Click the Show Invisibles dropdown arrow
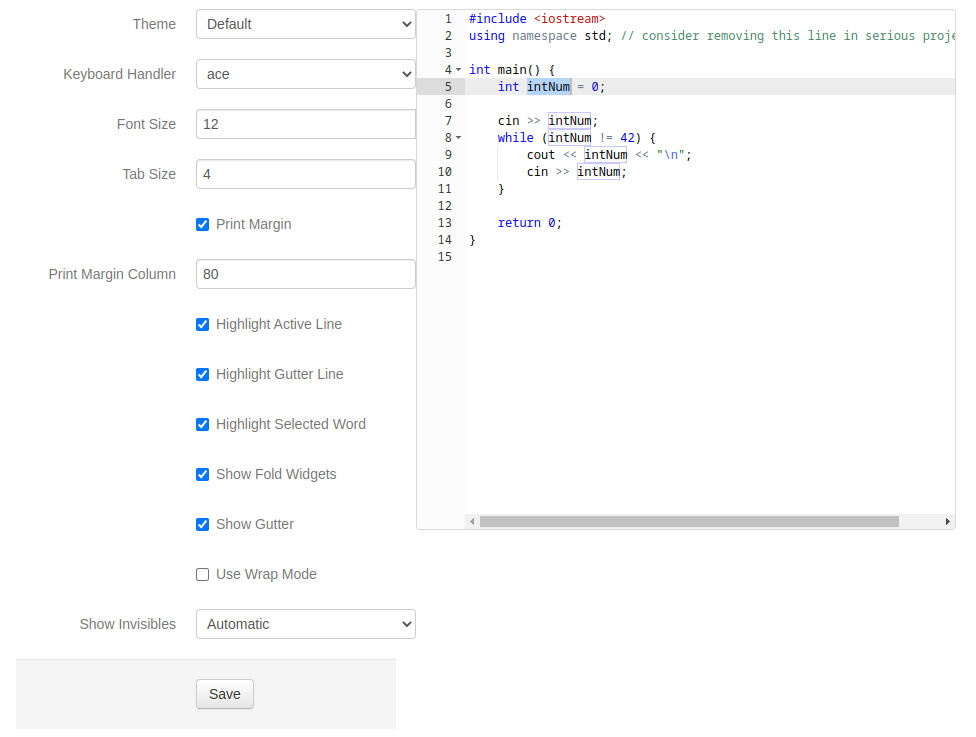The image size is (976, 737). tap(404, 623)
